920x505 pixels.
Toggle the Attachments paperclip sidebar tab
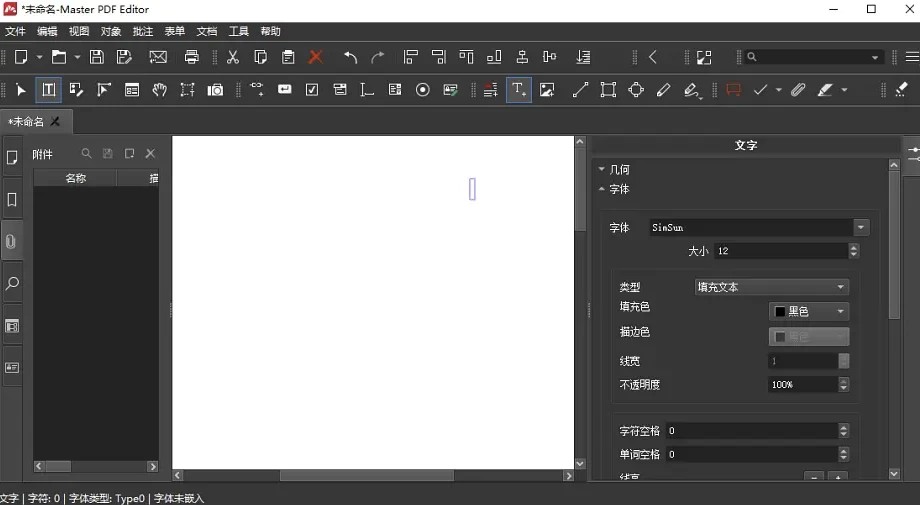point(12,242)
